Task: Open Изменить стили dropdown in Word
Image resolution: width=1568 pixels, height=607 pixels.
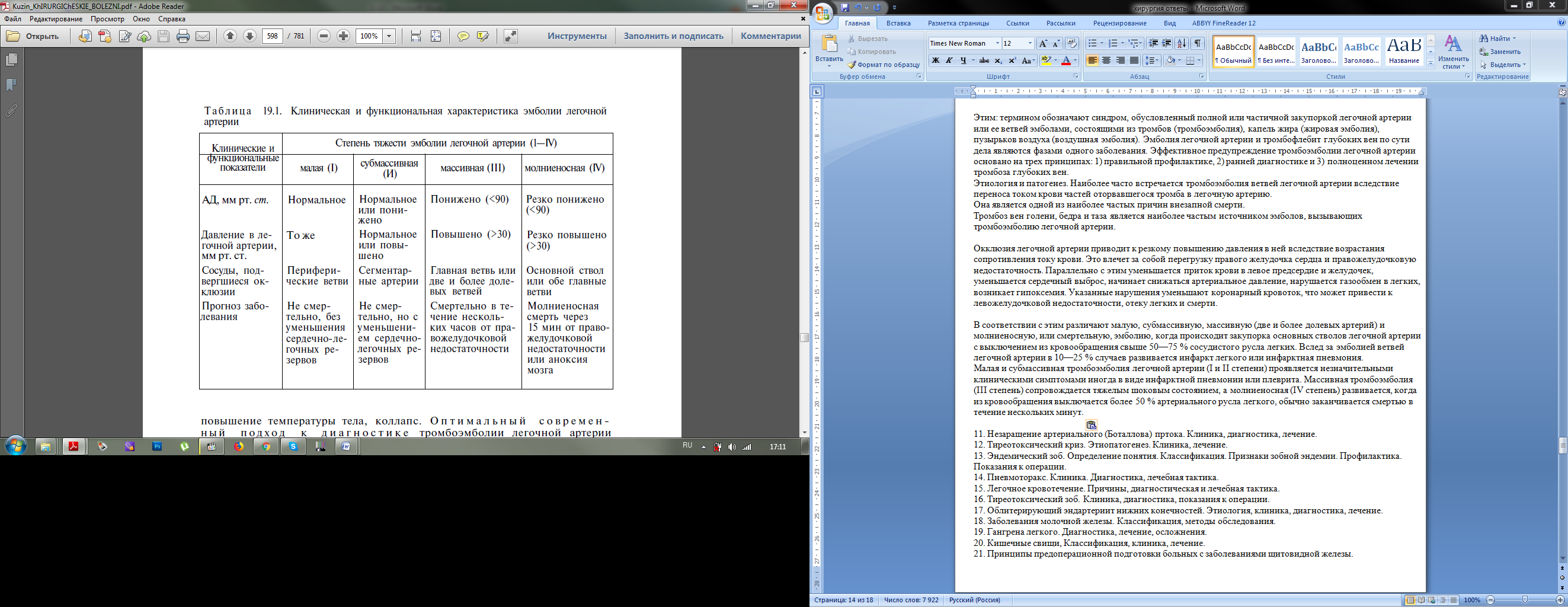Action: click(x=1454, y=52)
